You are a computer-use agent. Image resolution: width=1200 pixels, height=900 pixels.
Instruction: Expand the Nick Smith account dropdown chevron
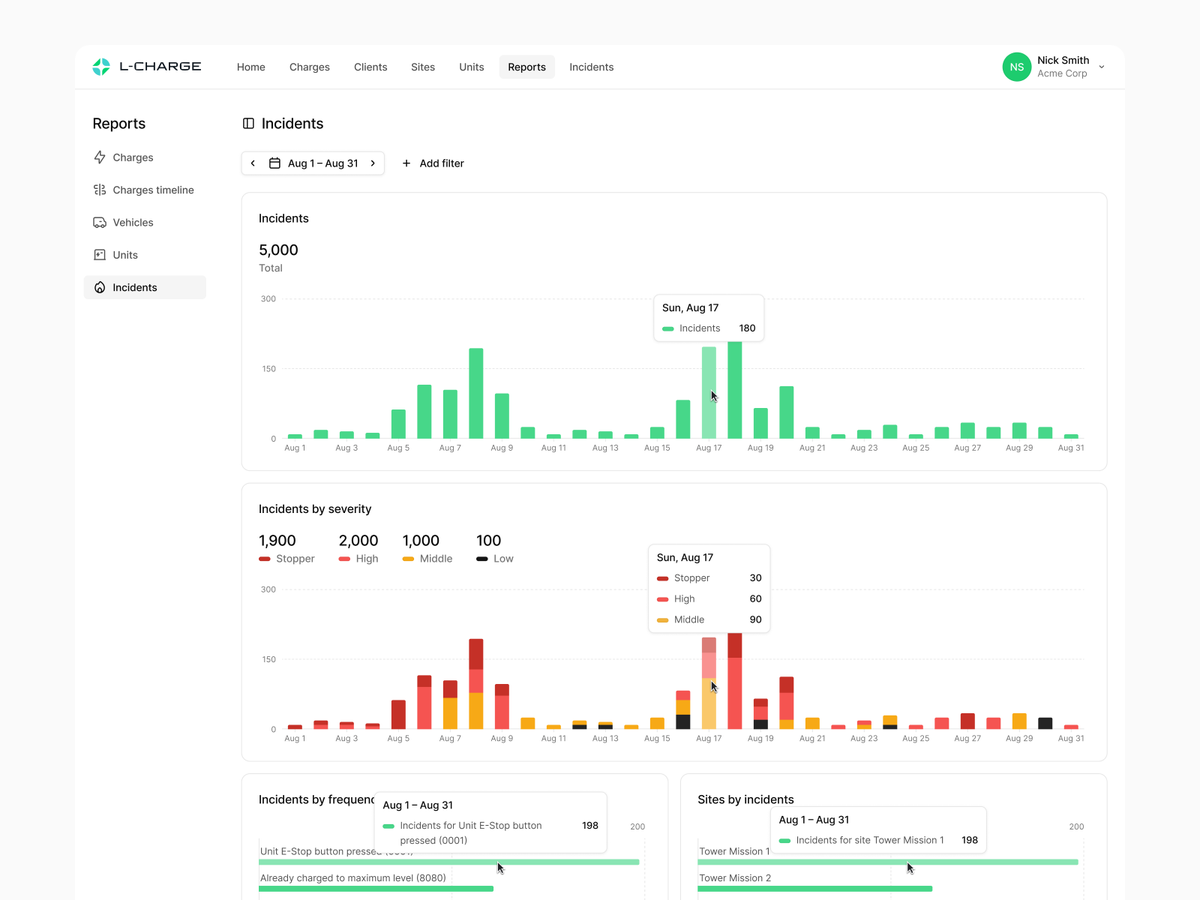coord(1102,67)
